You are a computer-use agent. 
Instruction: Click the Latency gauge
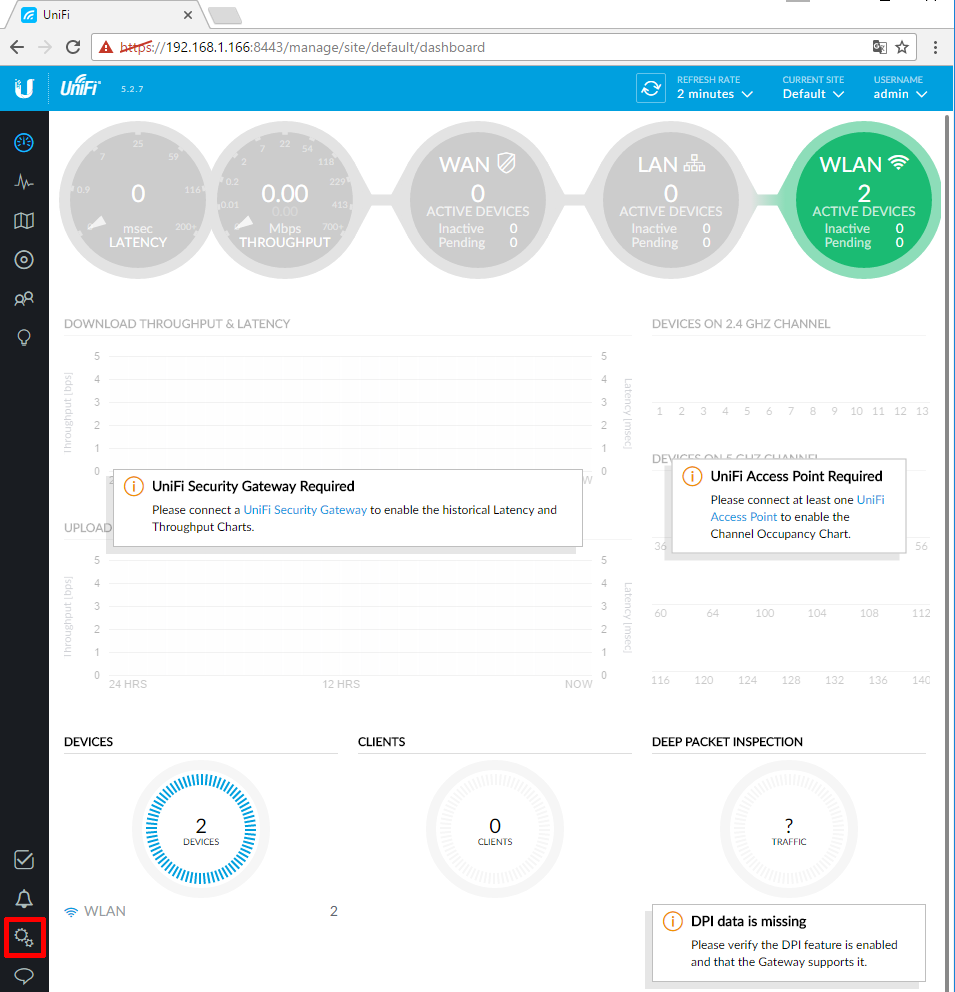click(138, 199)
